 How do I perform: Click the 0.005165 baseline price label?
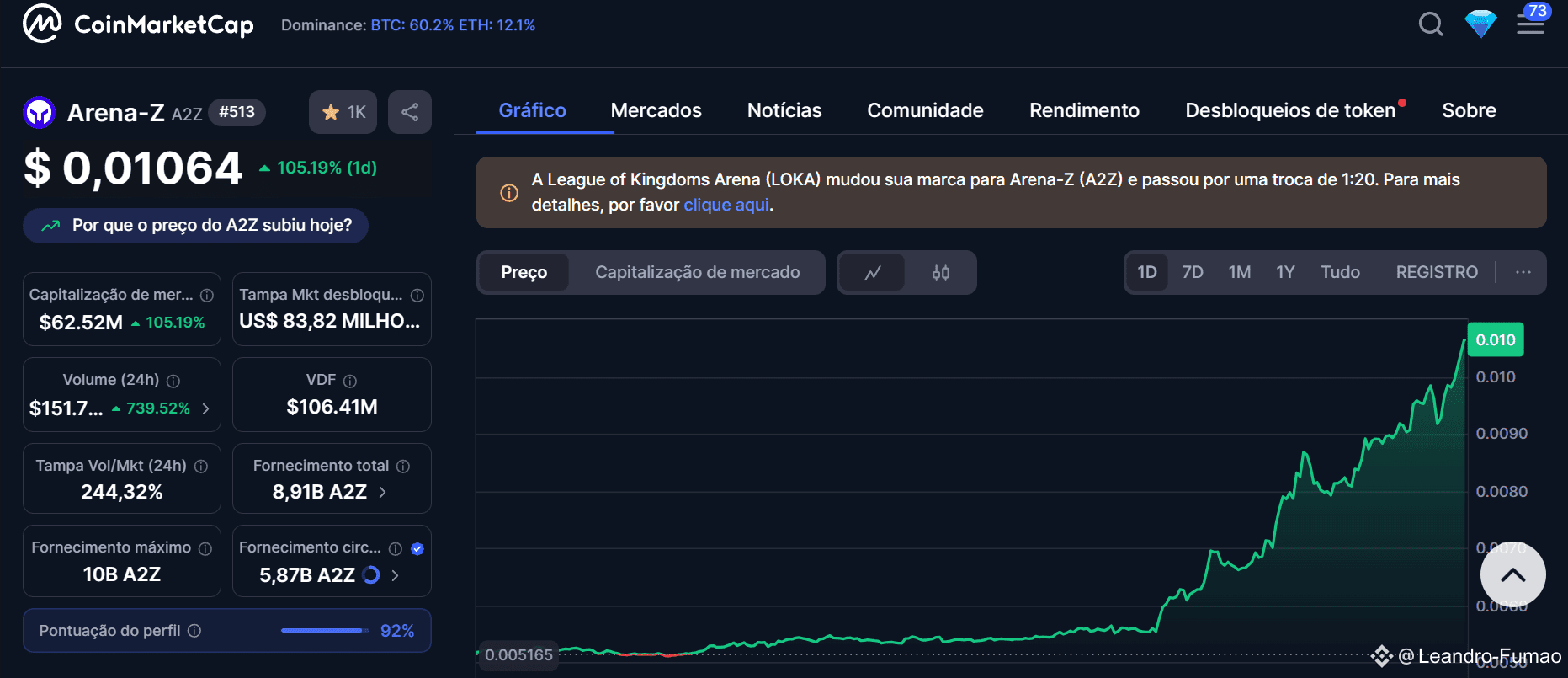[x=518, y=655]
